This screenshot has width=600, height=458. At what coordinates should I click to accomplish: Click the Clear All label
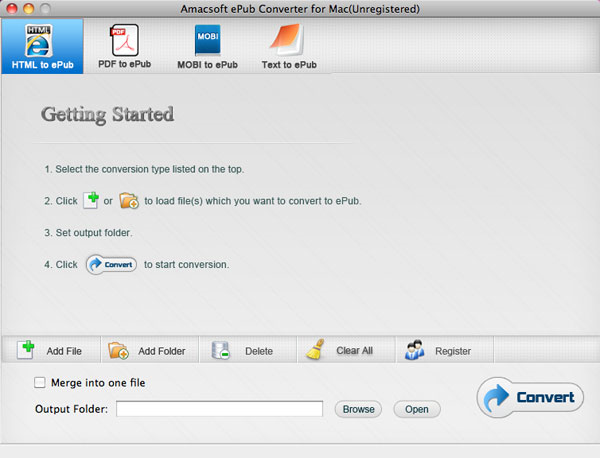point(354,351)
